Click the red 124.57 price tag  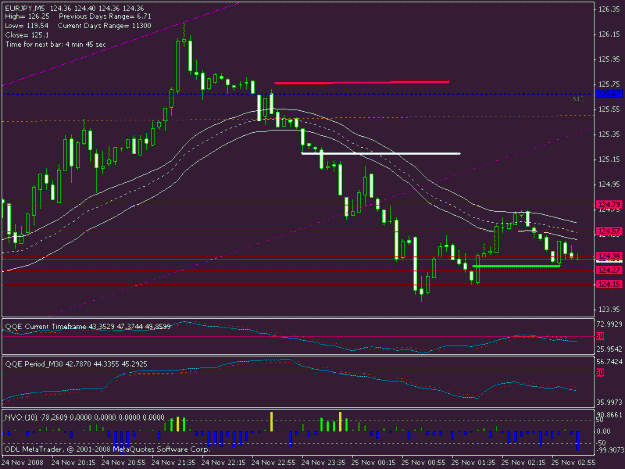click(609, 231)
